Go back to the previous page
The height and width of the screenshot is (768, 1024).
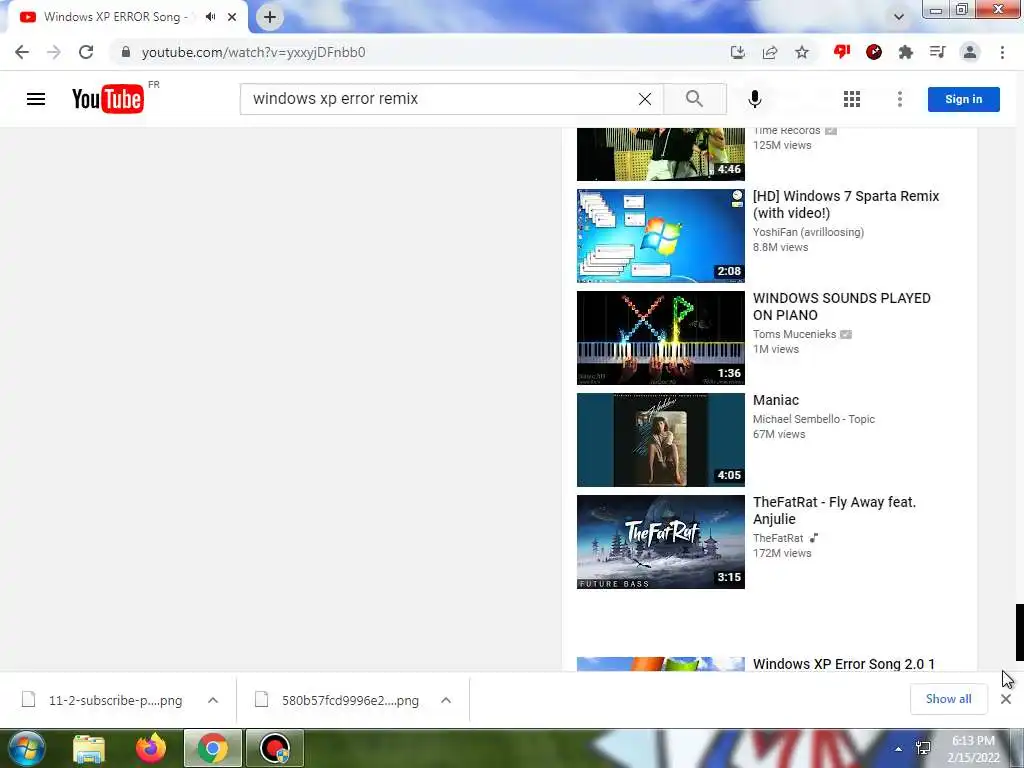[x=22, y=52]
